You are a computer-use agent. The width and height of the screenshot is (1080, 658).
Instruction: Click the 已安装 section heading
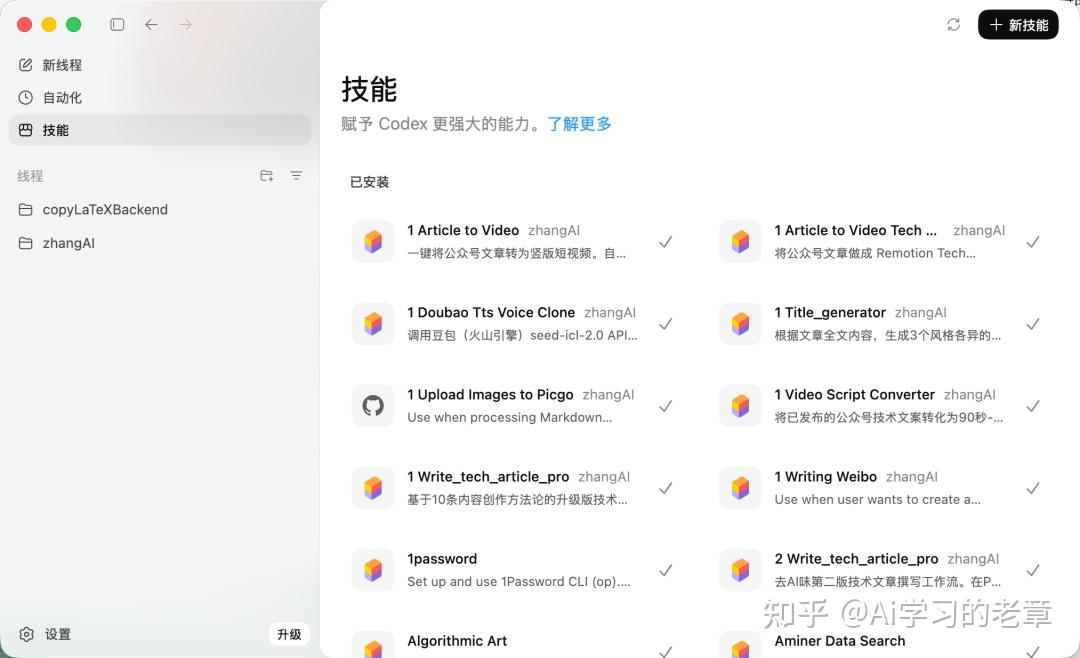pos(370,182)
